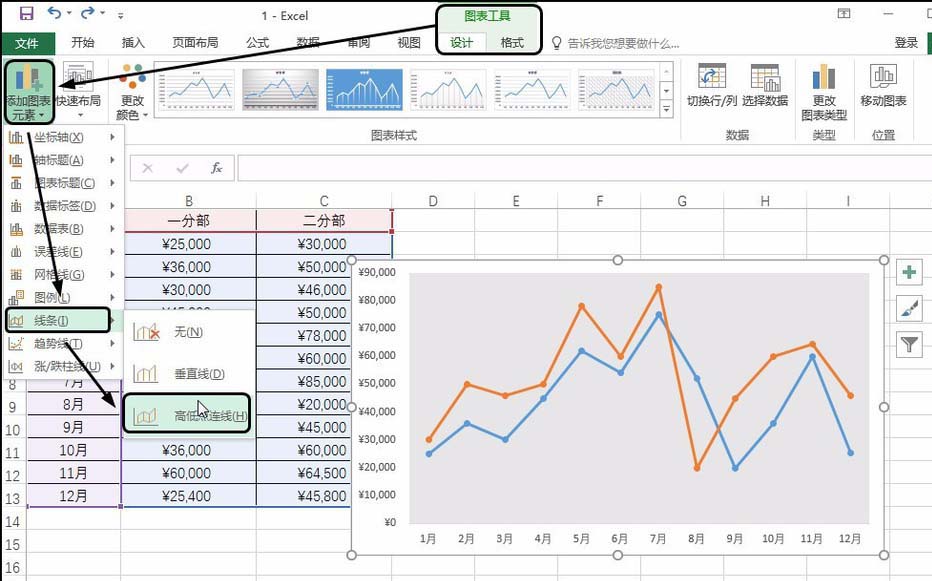The image size is (932, 581).
Task: Switch to the 开始 ribbon tab
Action: click(x=83, y=42)
